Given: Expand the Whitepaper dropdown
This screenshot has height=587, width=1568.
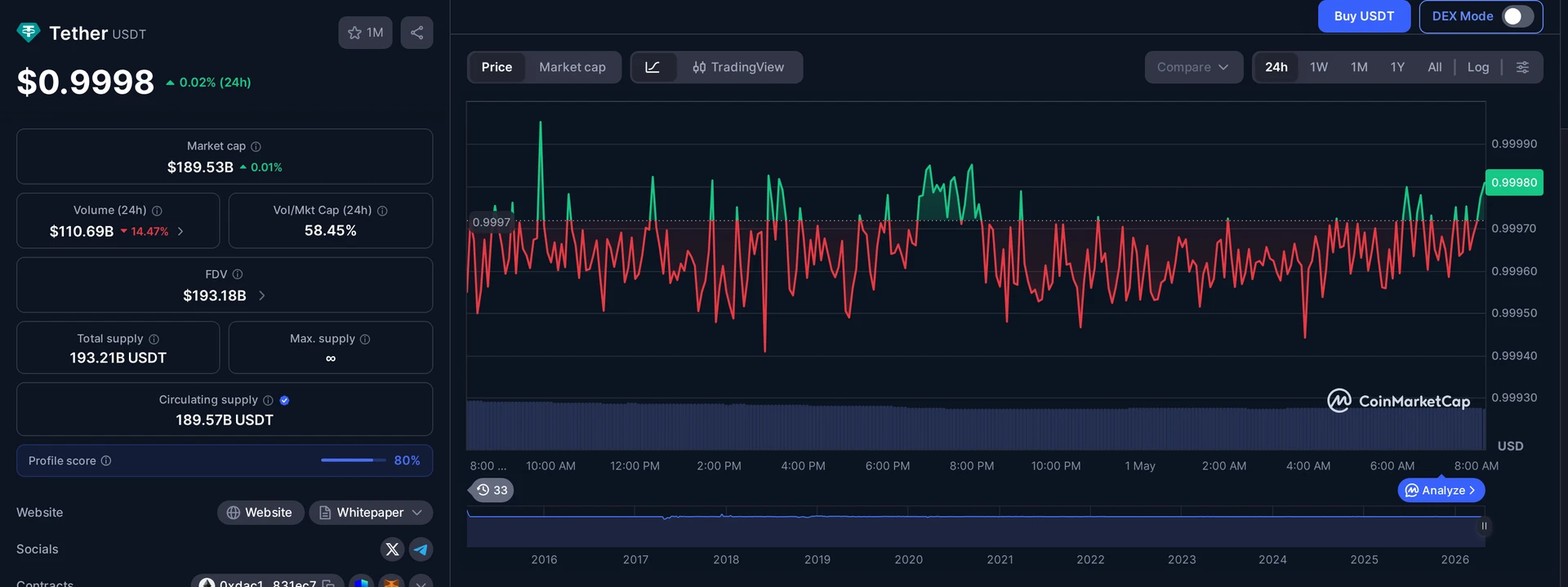Looking at the screenshot, I should [371, 513].
